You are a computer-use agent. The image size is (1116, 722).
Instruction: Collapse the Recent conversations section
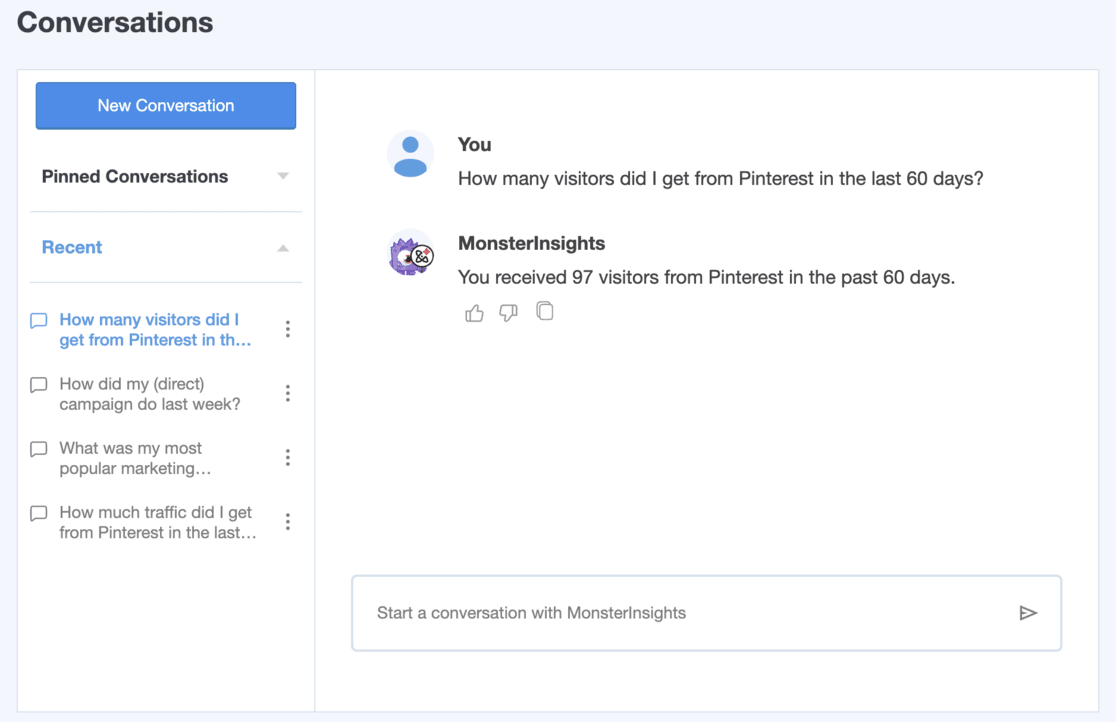[282, 248]
